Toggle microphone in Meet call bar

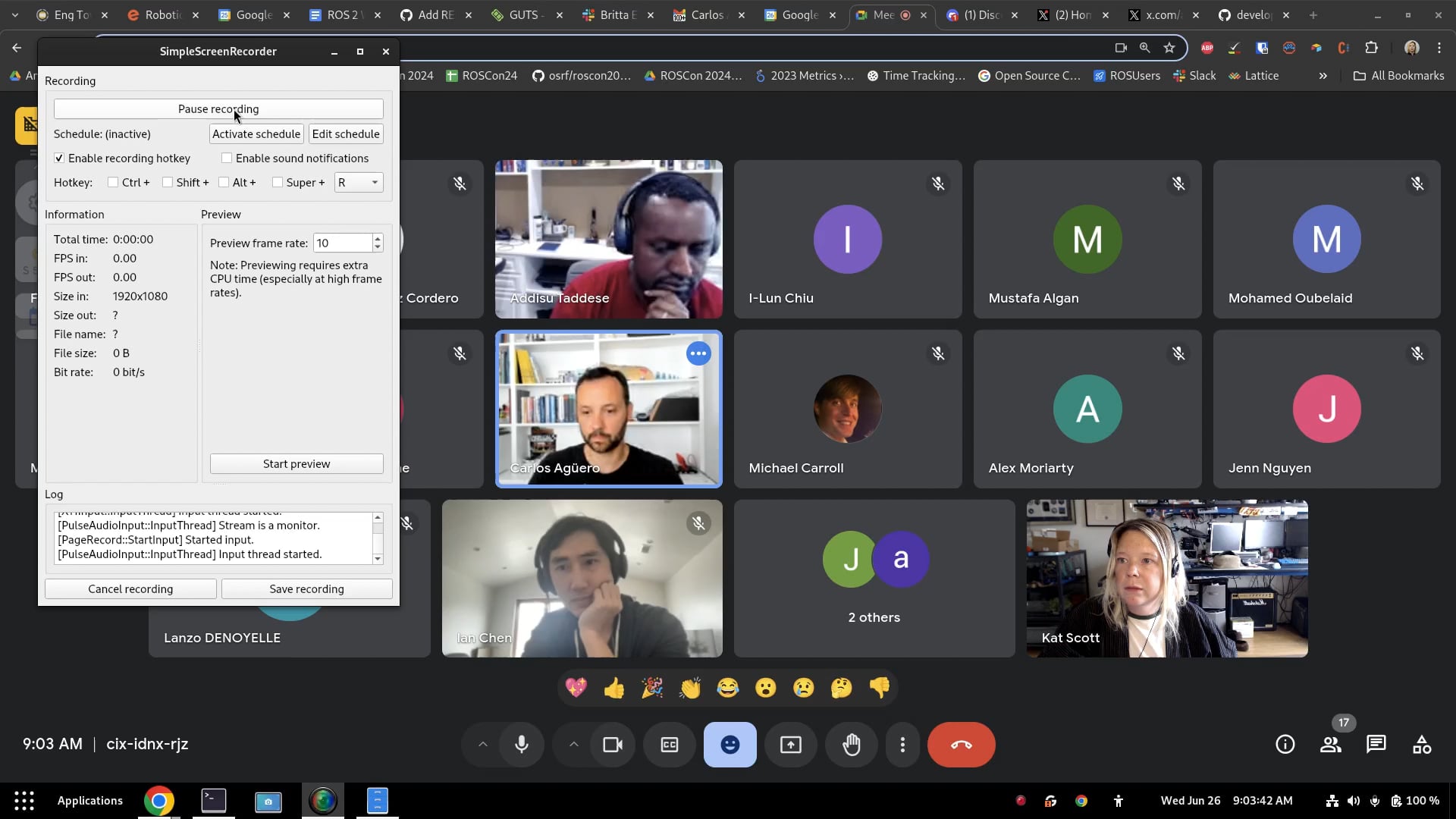522,745
